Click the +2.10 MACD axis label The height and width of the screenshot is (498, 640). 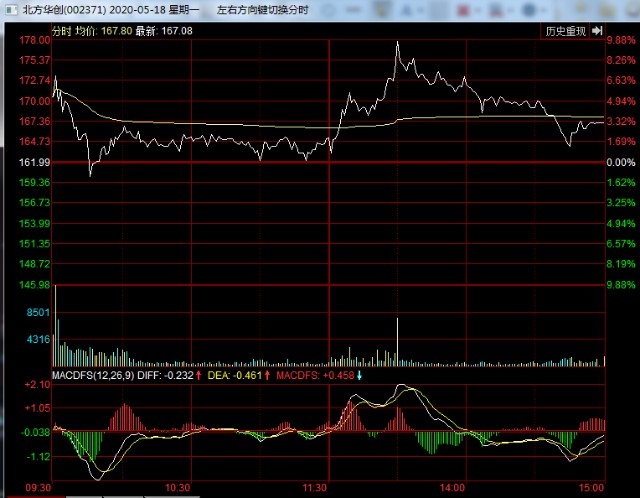click(37, 385)
